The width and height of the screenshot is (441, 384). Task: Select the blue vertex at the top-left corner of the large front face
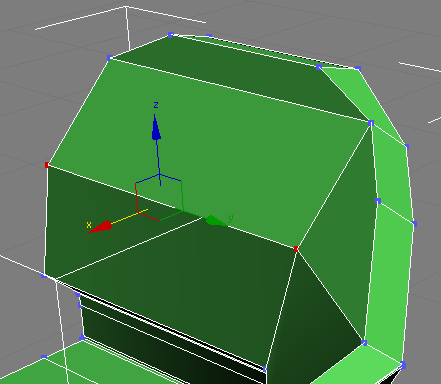tap(110, 58)
